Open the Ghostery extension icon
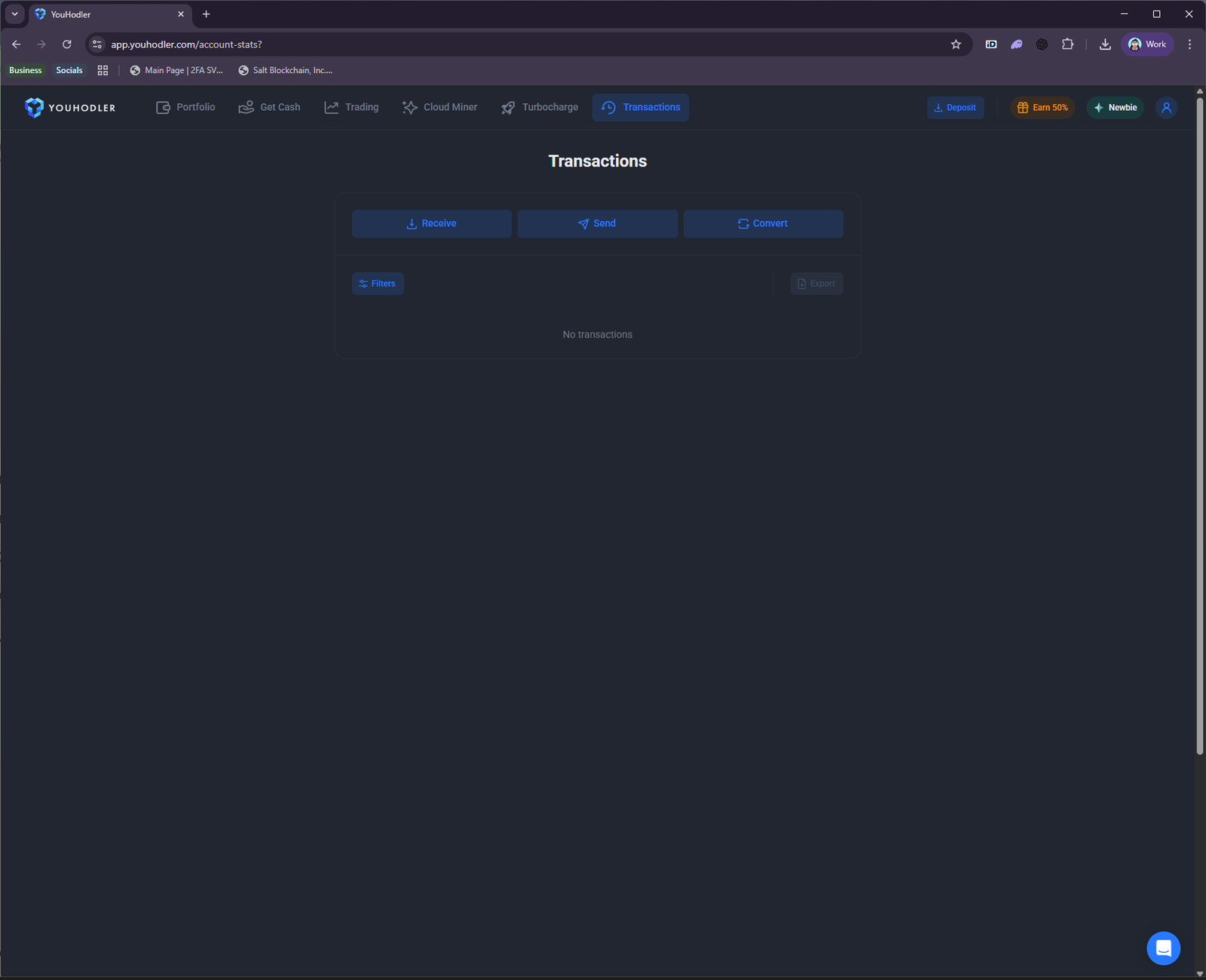This screenshot has height=980, width=1206. click(x=1016, y=44)
